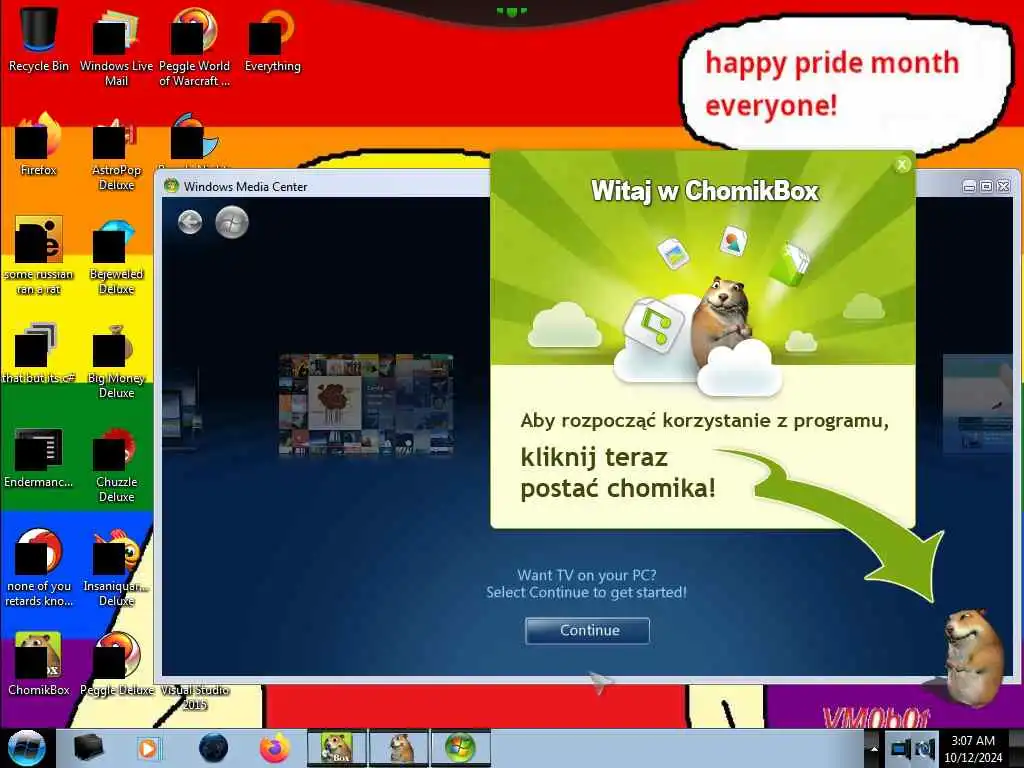Maximize the Windows Media Center window

pyautogui.click(x=986, y=187)
